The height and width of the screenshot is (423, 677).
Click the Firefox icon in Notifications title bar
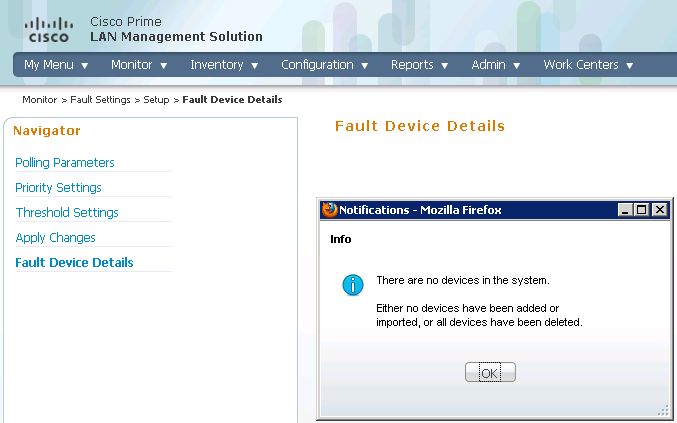pos(329,210)
